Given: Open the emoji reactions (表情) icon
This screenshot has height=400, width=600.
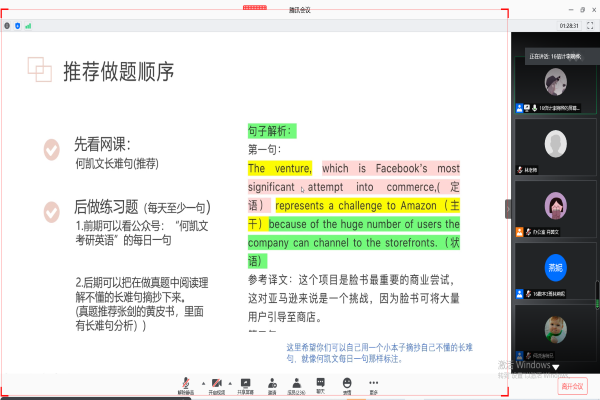Looking at the screenshot, I should tap(347, 382).
